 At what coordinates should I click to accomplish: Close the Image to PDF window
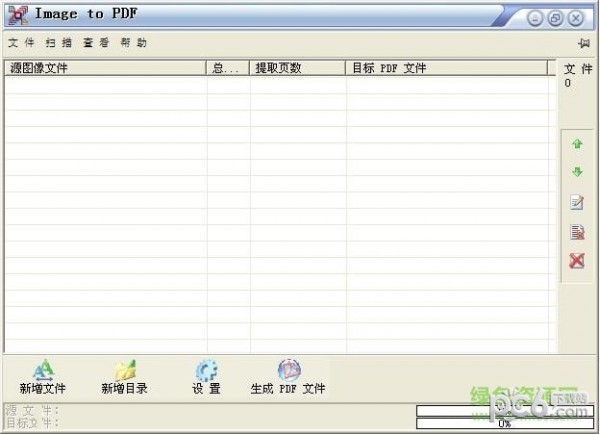point(576,18)
